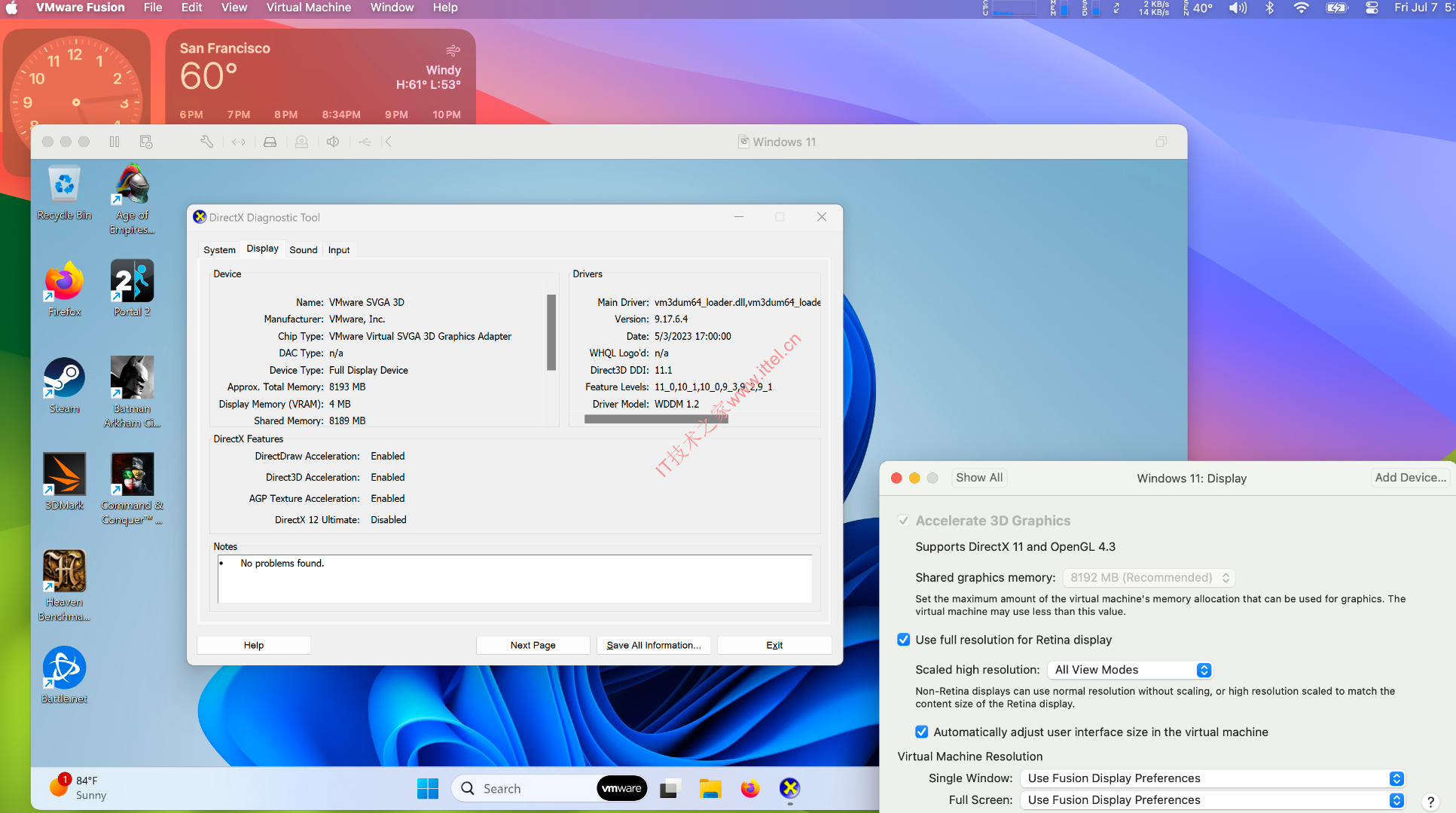The width and height of the screenshot is (1456, 813).
Task: Click the Firefox icon in the taskbar
Action: 750,788
